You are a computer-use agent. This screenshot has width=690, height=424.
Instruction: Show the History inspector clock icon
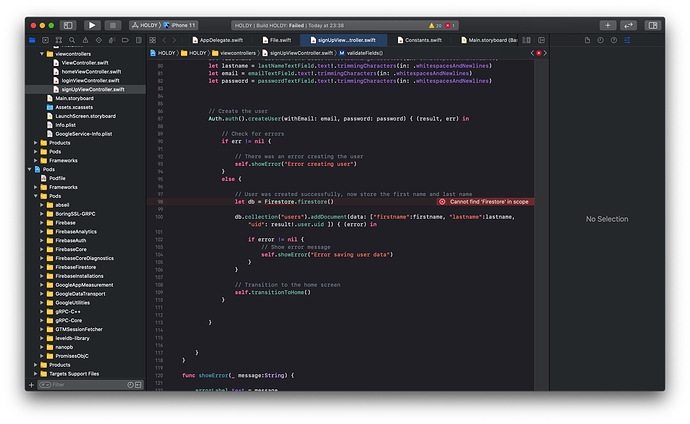point(601,40)
